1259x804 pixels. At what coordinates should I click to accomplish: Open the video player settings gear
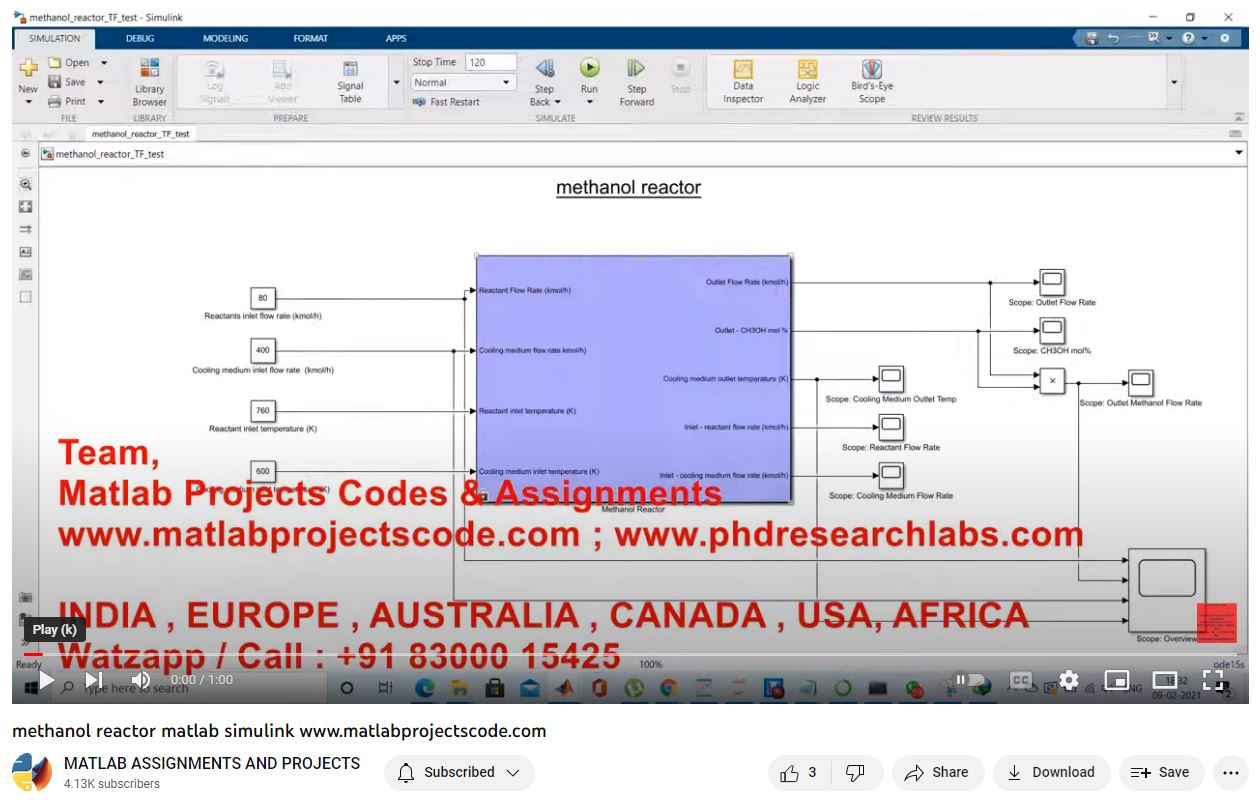(1069, 680)
